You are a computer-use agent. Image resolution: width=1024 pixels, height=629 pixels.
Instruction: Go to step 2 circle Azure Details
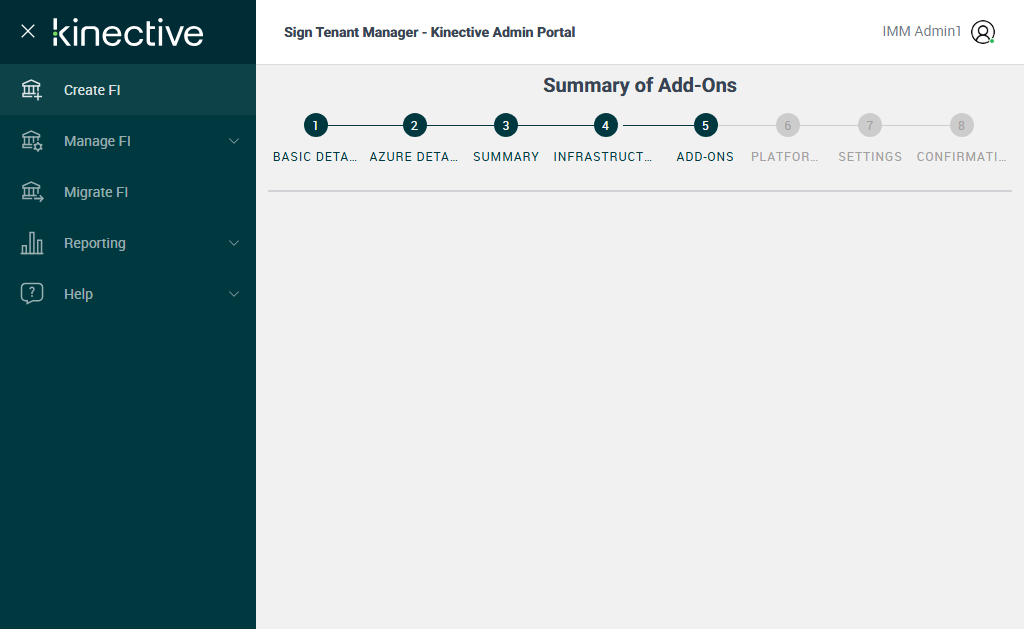click(414, 125)
